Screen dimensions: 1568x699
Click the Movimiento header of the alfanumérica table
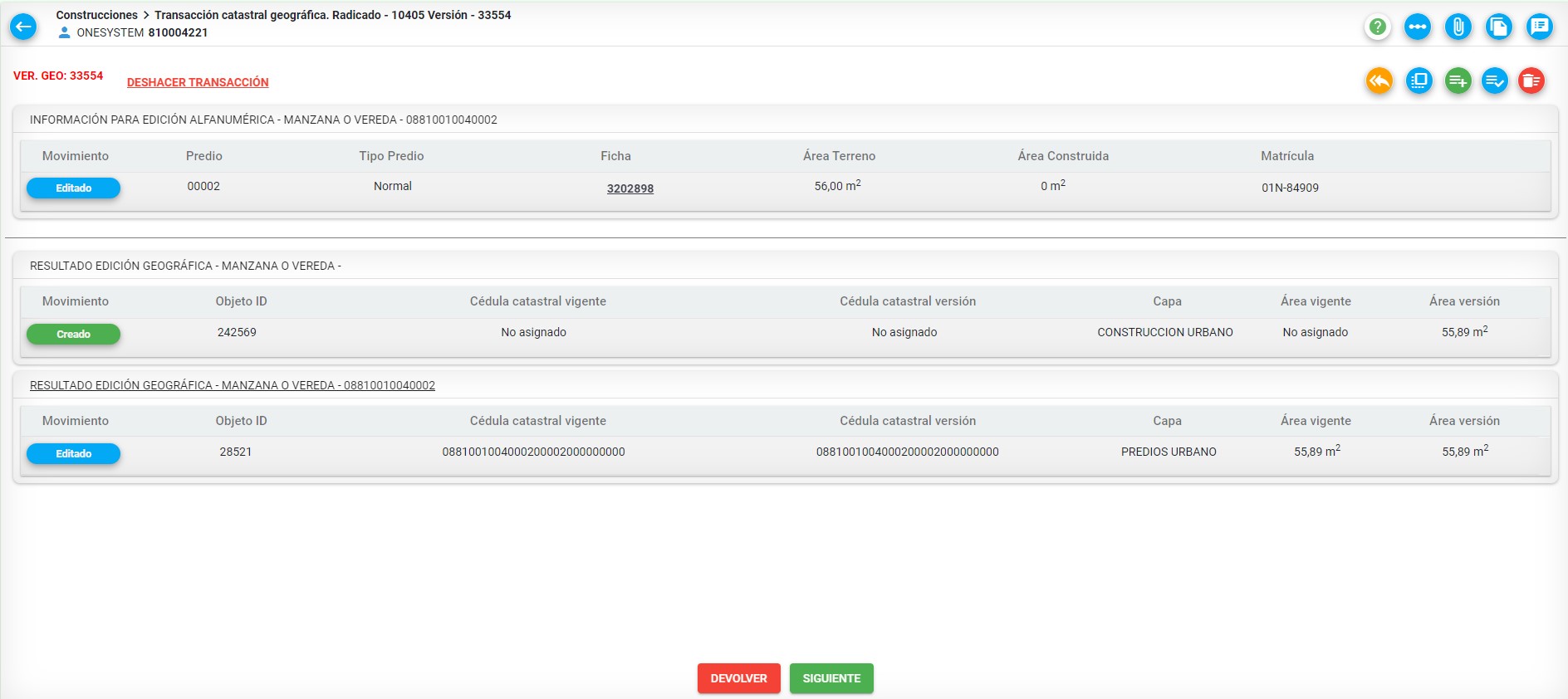tap(76, 156)
